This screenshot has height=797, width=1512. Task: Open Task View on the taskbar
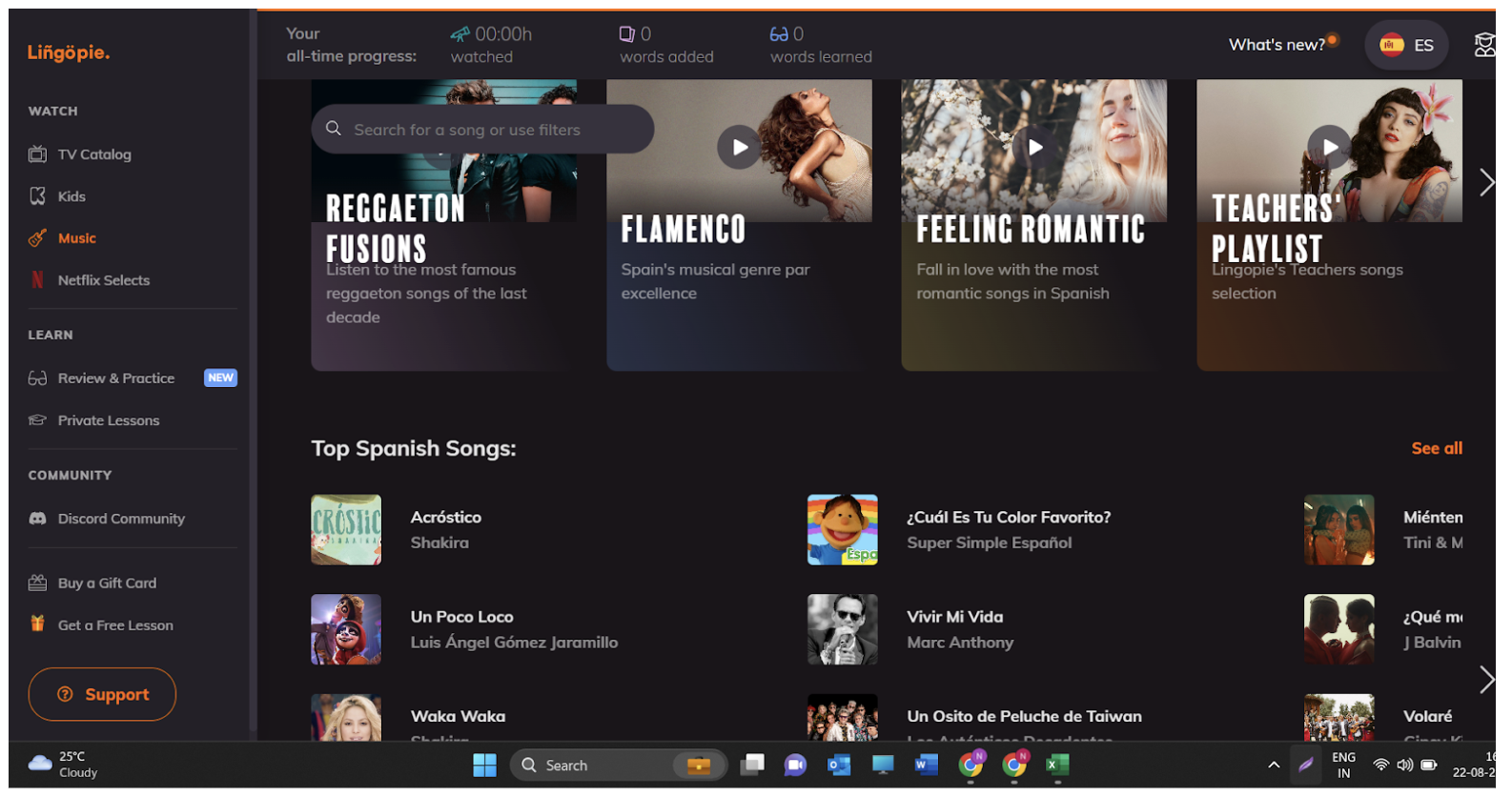pos(752,765)
